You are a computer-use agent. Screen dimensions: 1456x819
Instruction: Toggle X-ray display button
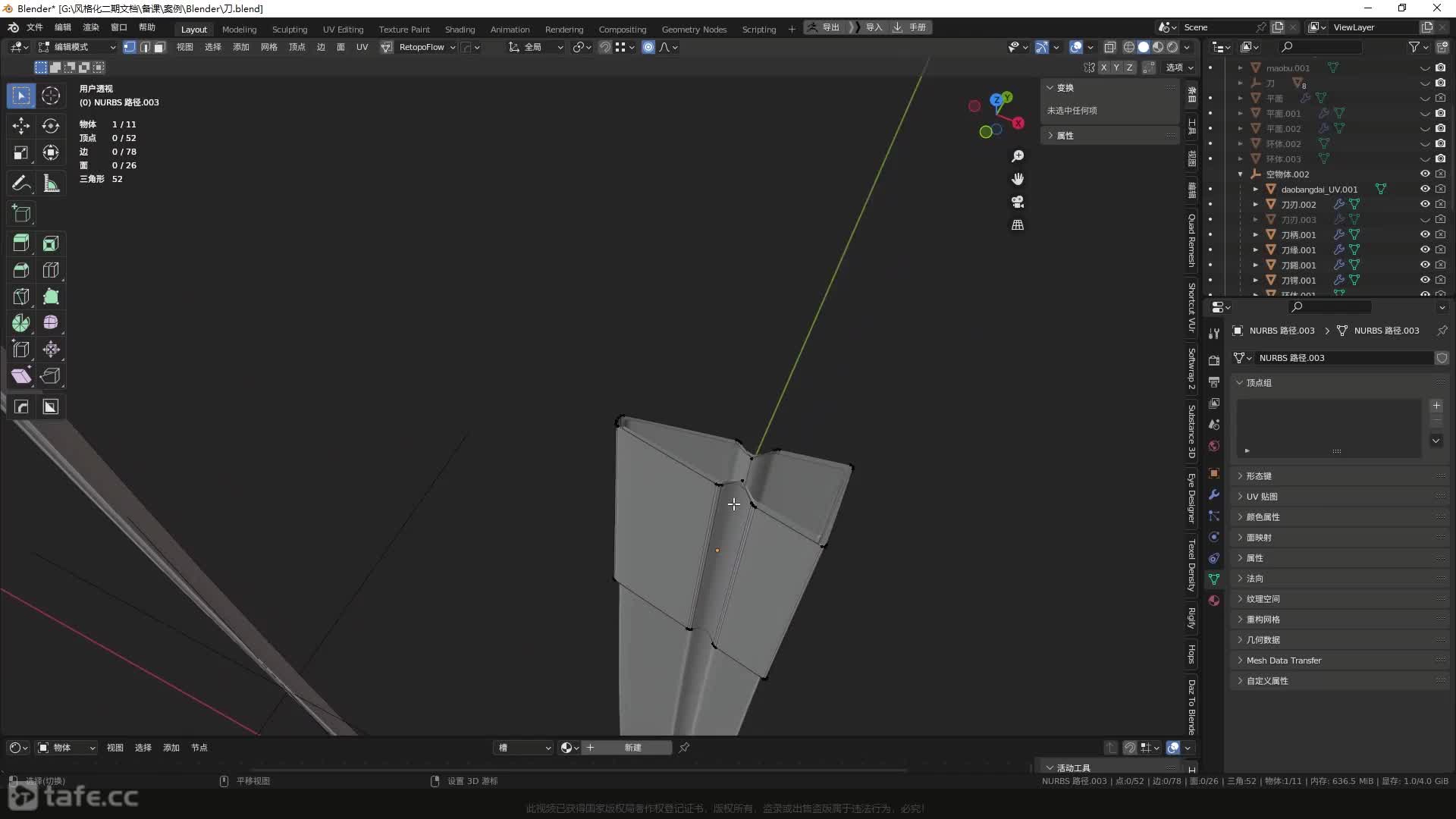click(x=1110, y=47)
